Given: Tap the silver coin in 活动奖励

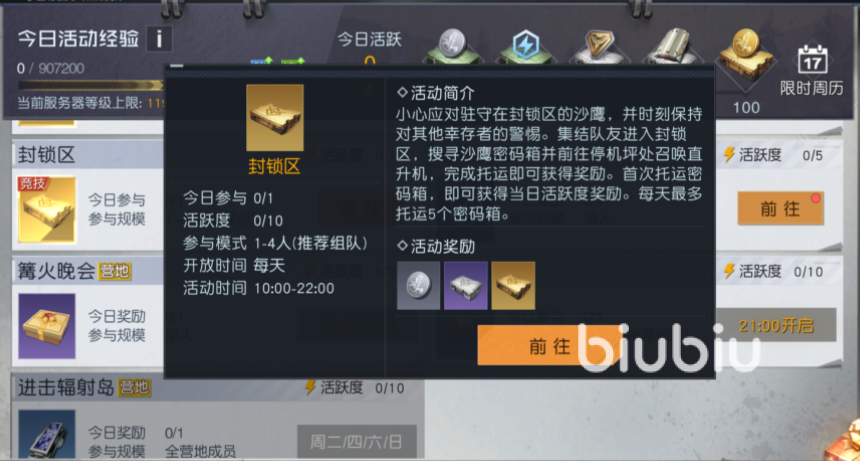Looking at the screenshot, I should pos(418,286).
